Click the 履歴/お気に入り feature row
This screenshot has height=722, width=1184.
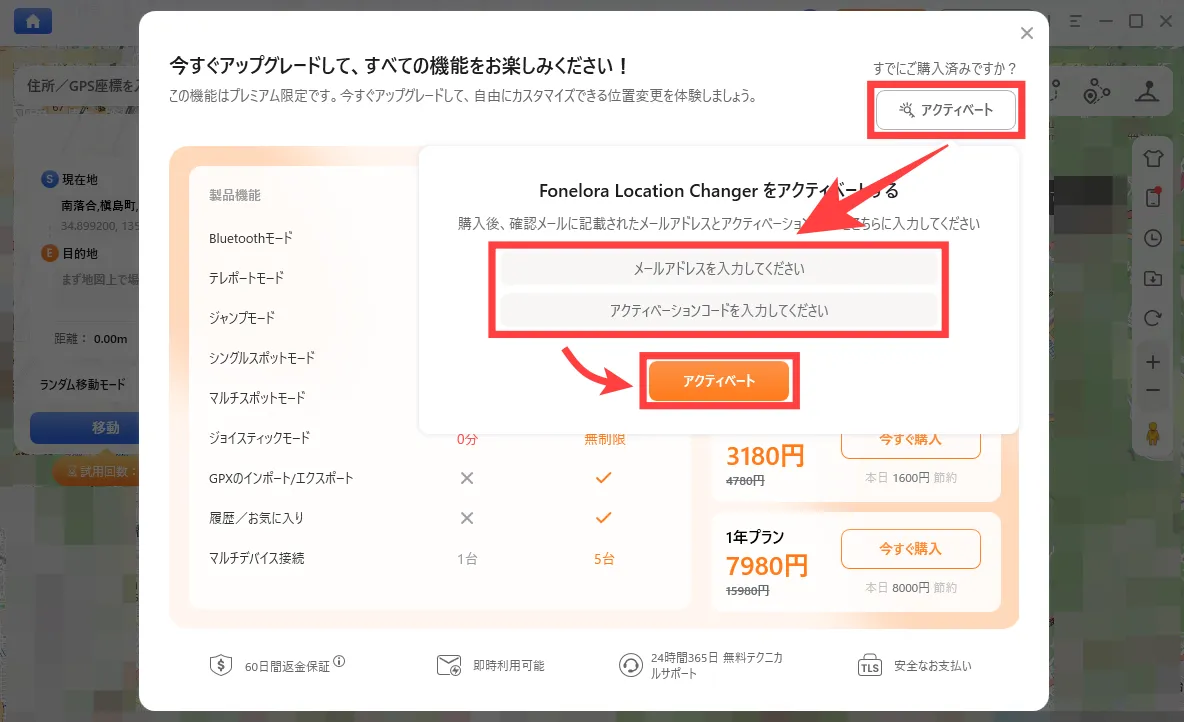click(x=256, y=518)
